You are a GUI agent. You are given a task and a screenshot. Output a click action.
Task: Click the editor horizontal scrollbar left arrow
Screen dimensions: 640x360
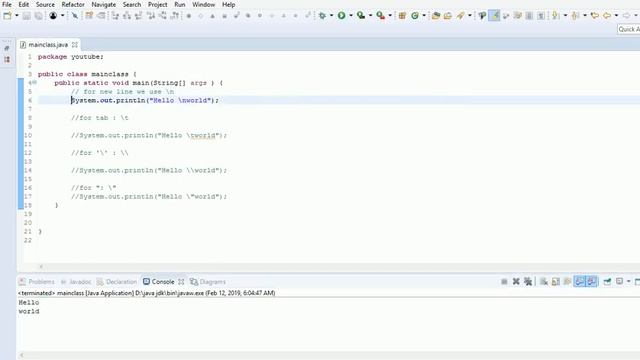coord(41,267)
